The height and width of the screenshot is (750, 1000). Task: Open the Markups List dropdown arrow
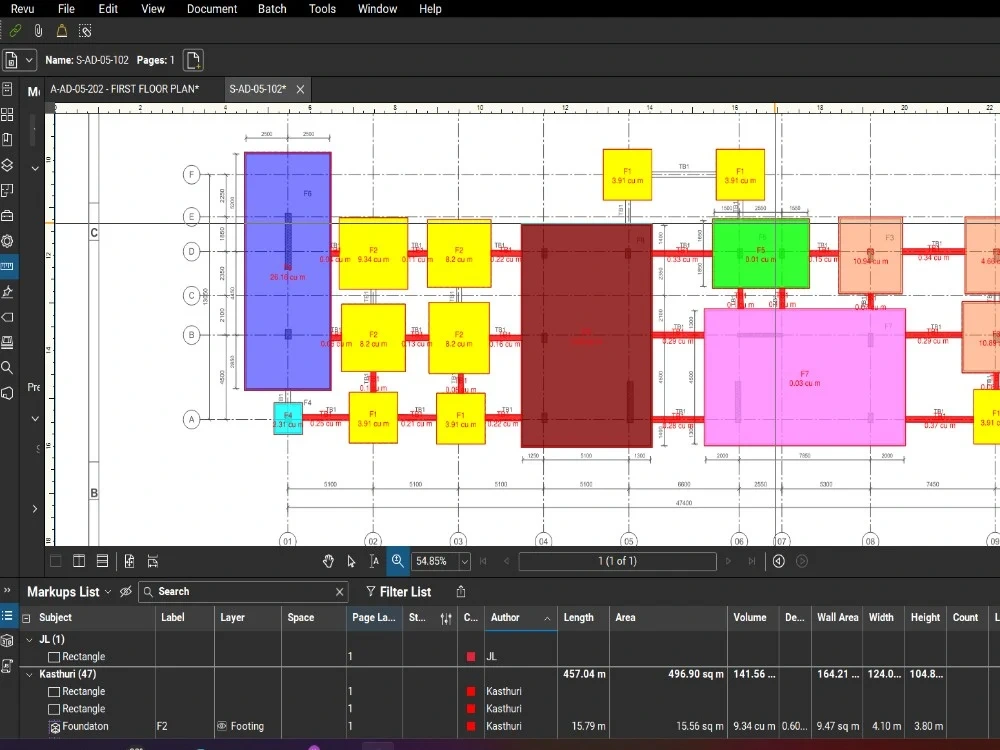pos(108,592)
